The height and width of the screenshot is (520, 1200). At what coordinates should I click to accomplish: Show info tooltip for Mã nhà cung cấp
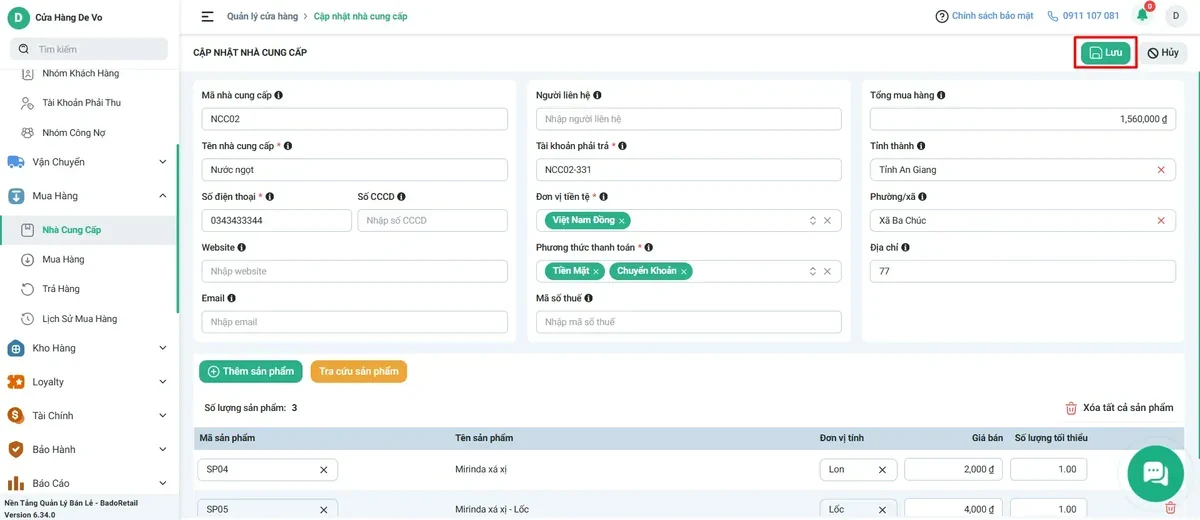(278, 95)
